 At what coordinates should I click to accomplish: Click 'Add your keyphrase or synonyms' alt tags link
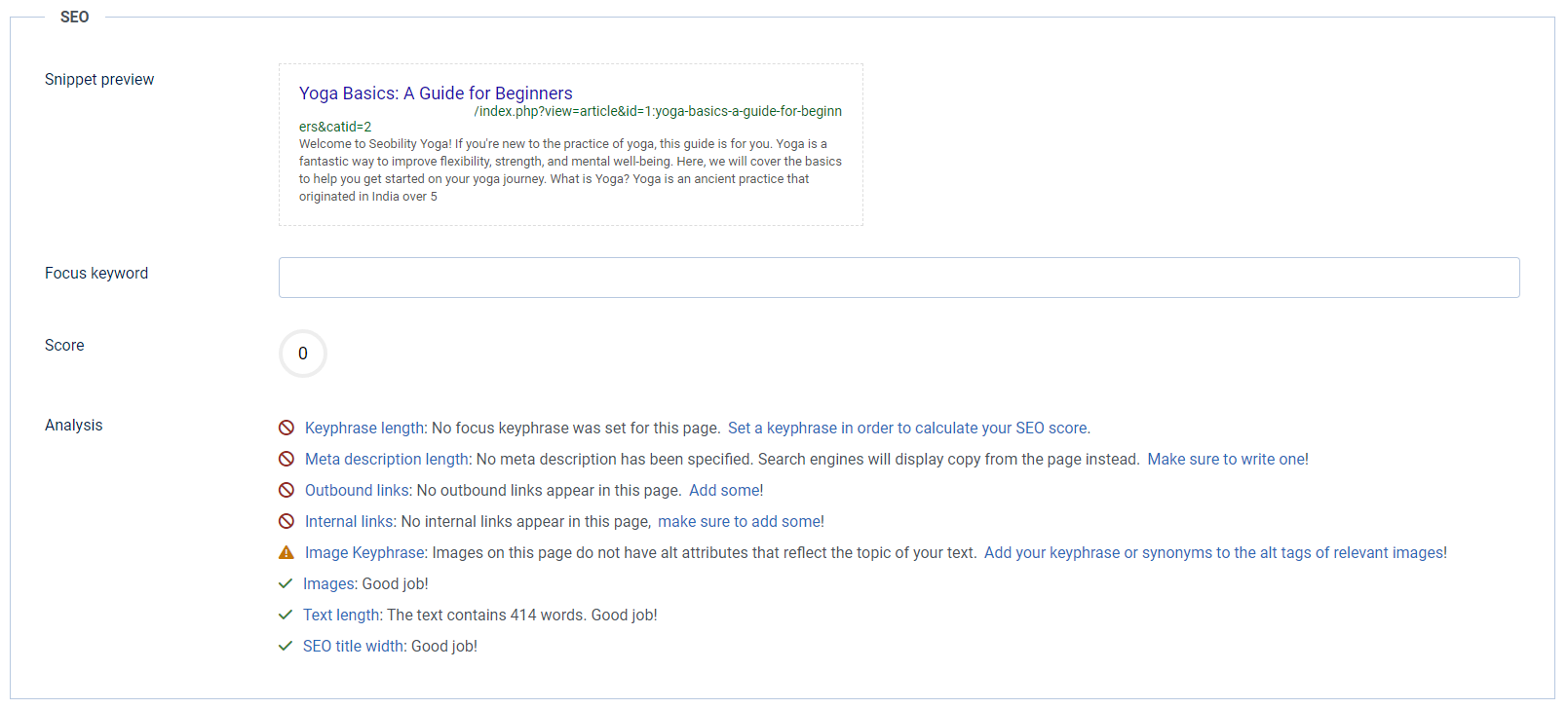[x=1214, y=552]
